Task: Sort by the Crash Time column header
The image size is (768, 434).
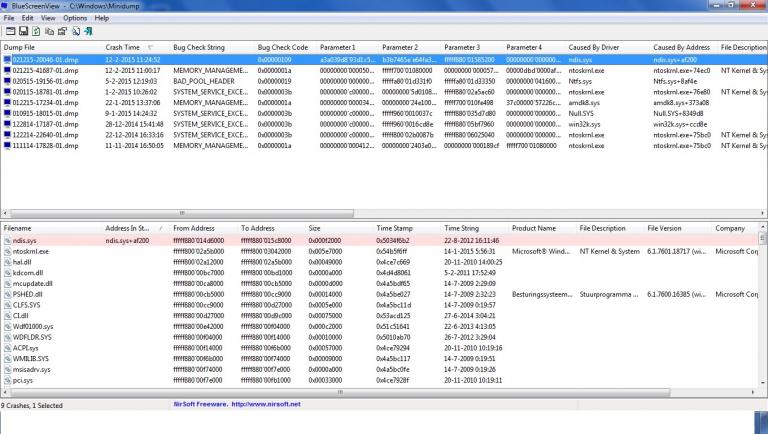Action: click(x=125, y=47)
